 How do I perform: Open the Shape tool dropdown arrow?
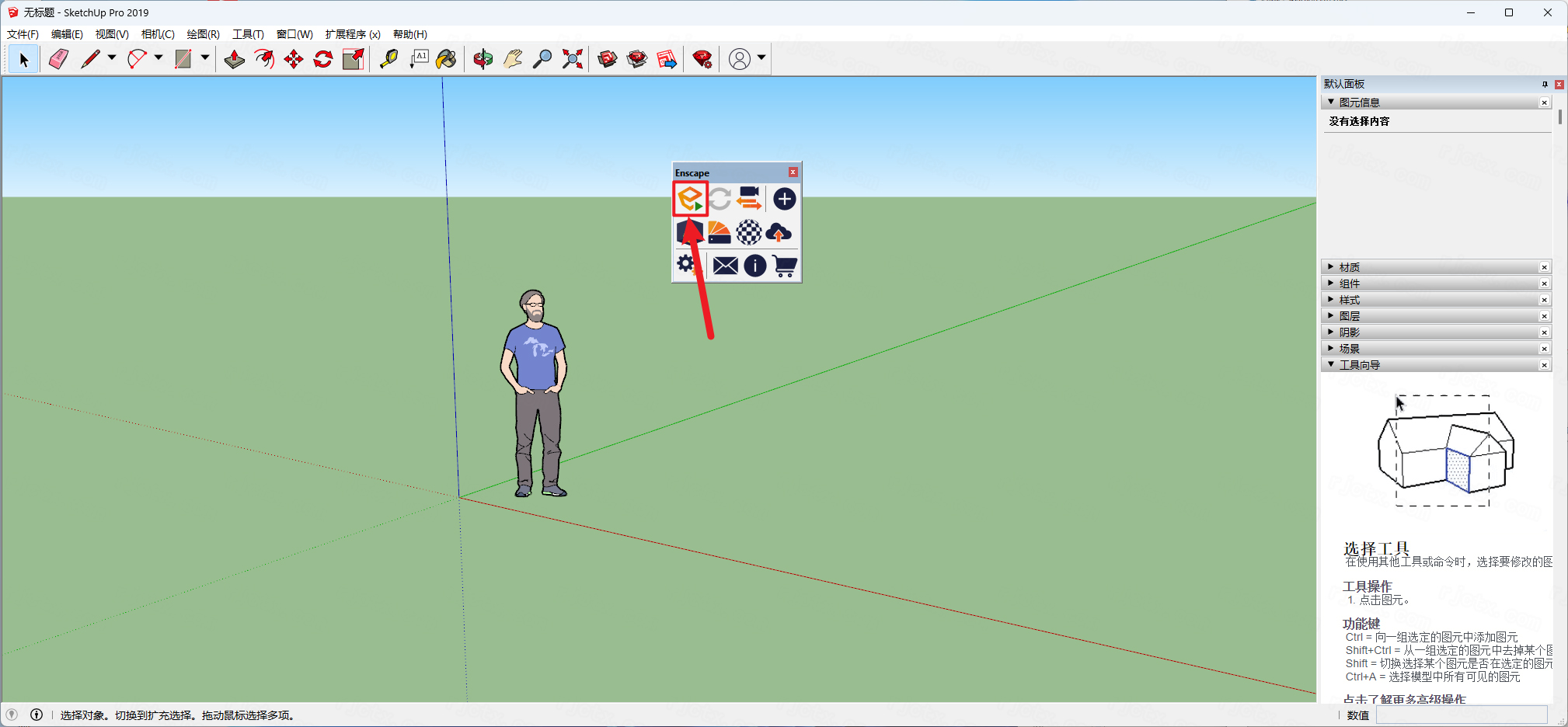click(205, 57)
